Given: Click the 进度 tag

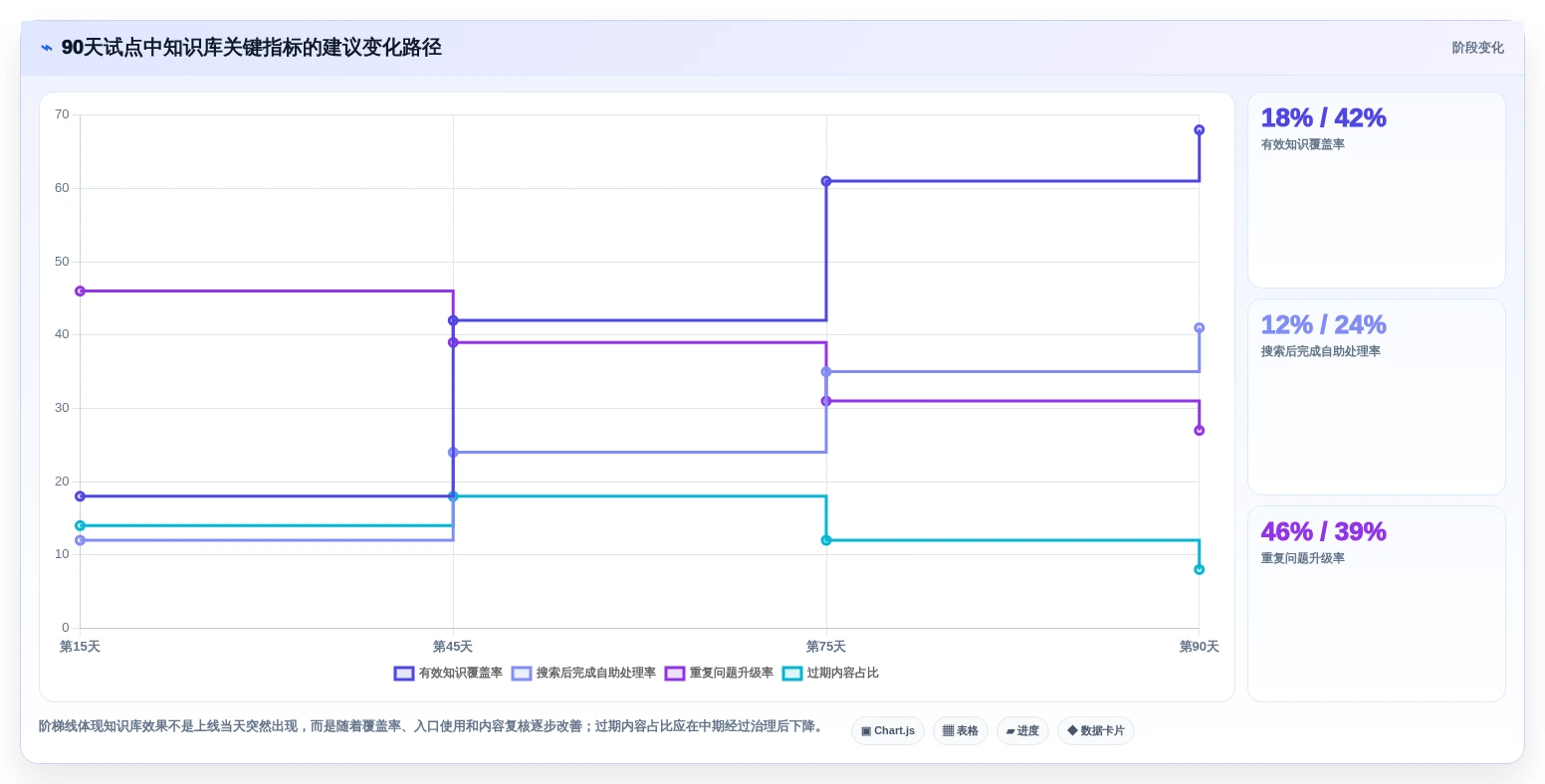Looking at the screenshot, I should (1022, 731).
